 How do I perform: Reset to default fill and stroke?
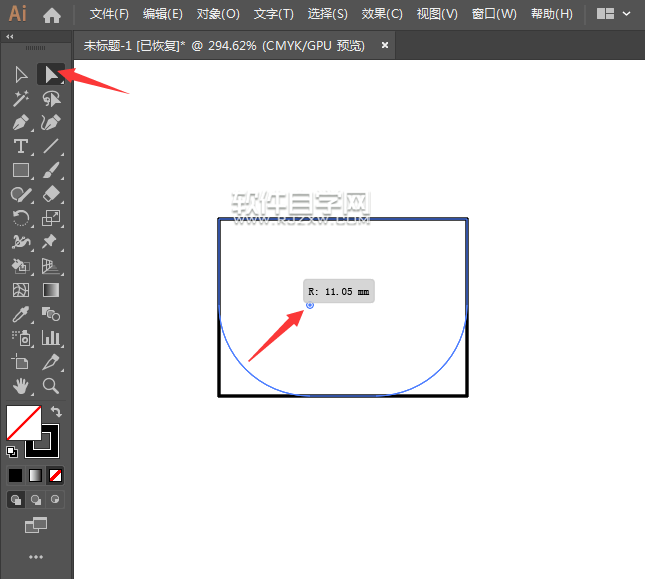[12, 452]
